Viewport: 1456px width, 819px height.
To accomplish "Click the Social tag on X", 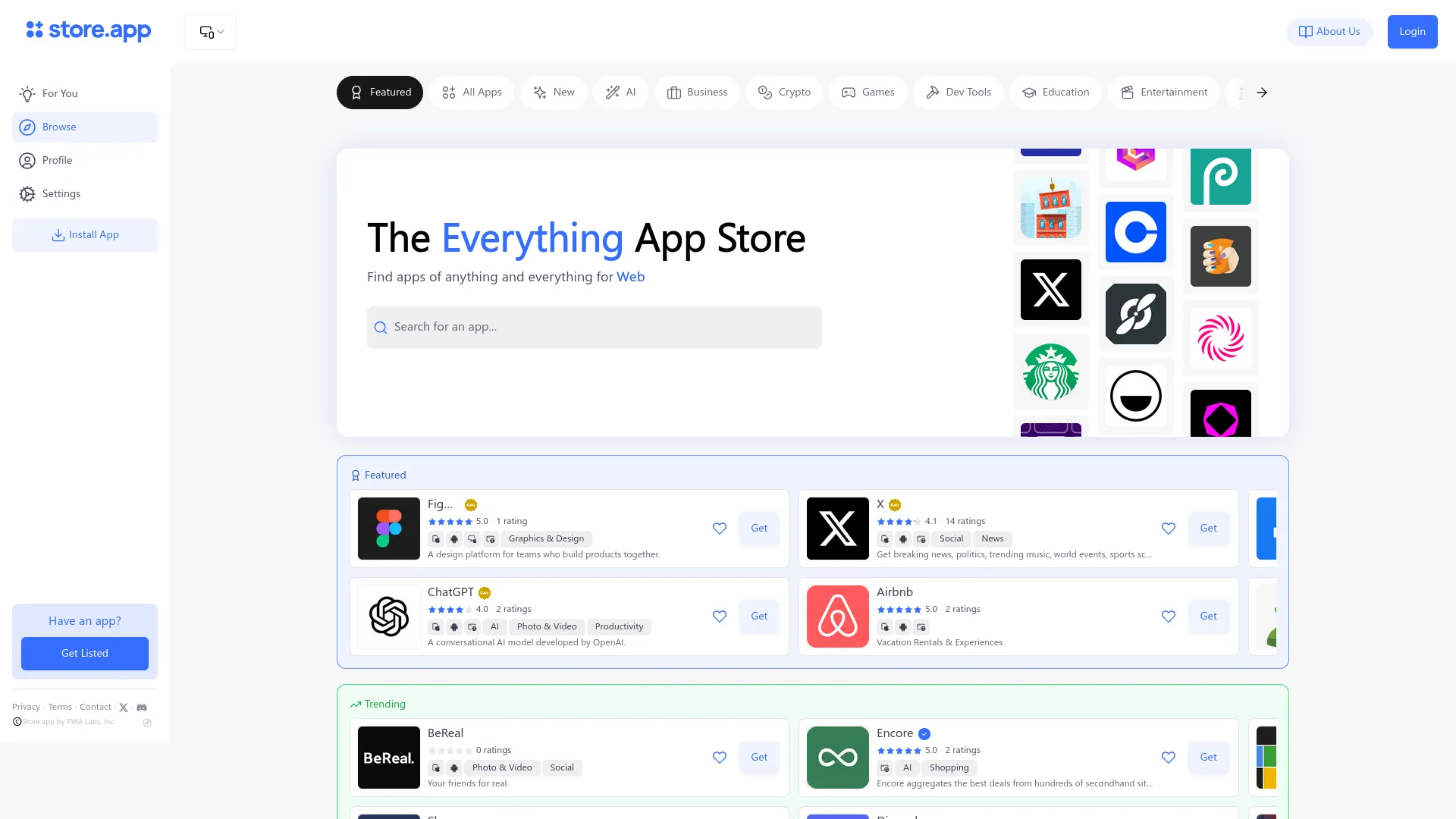I will tap(951, 539).
